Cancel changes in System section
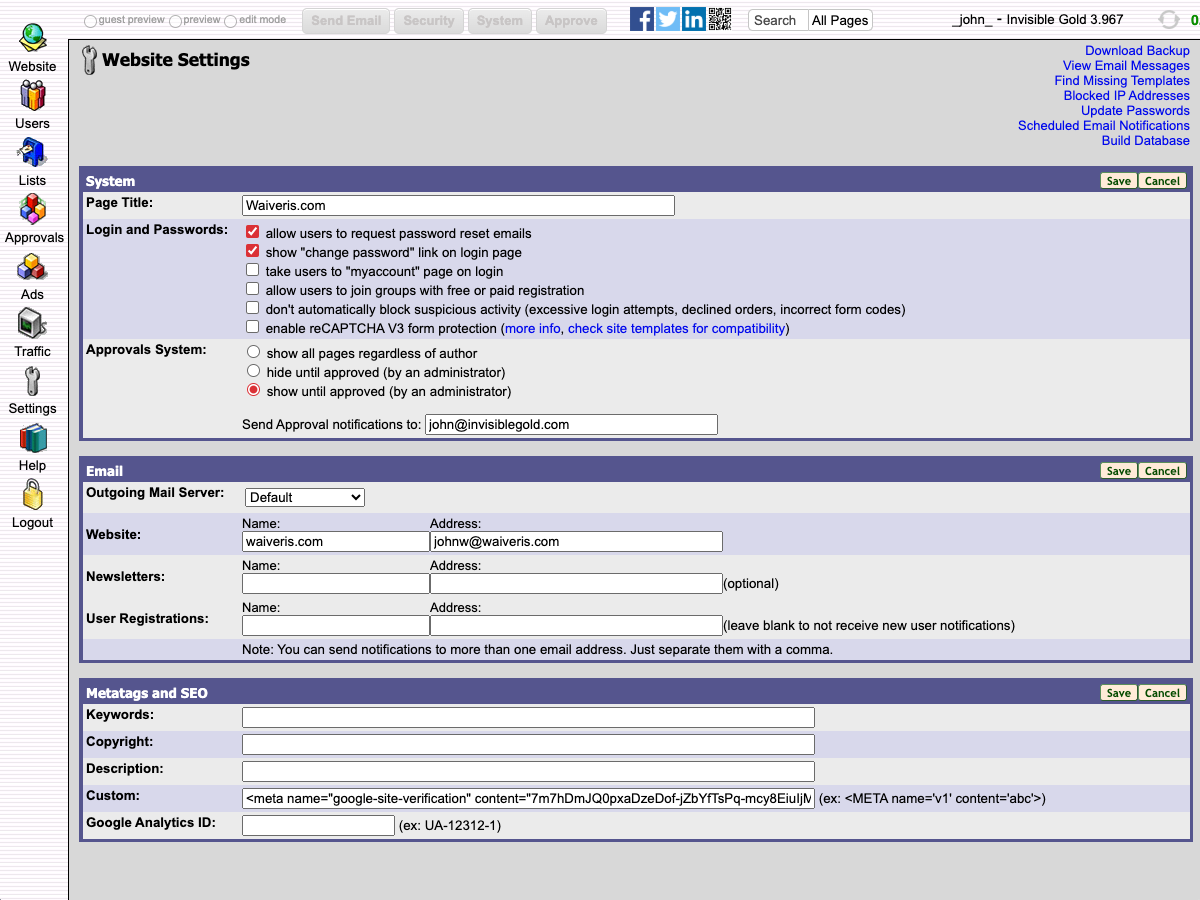The image size is (1200, 900). click(1162, 181)
